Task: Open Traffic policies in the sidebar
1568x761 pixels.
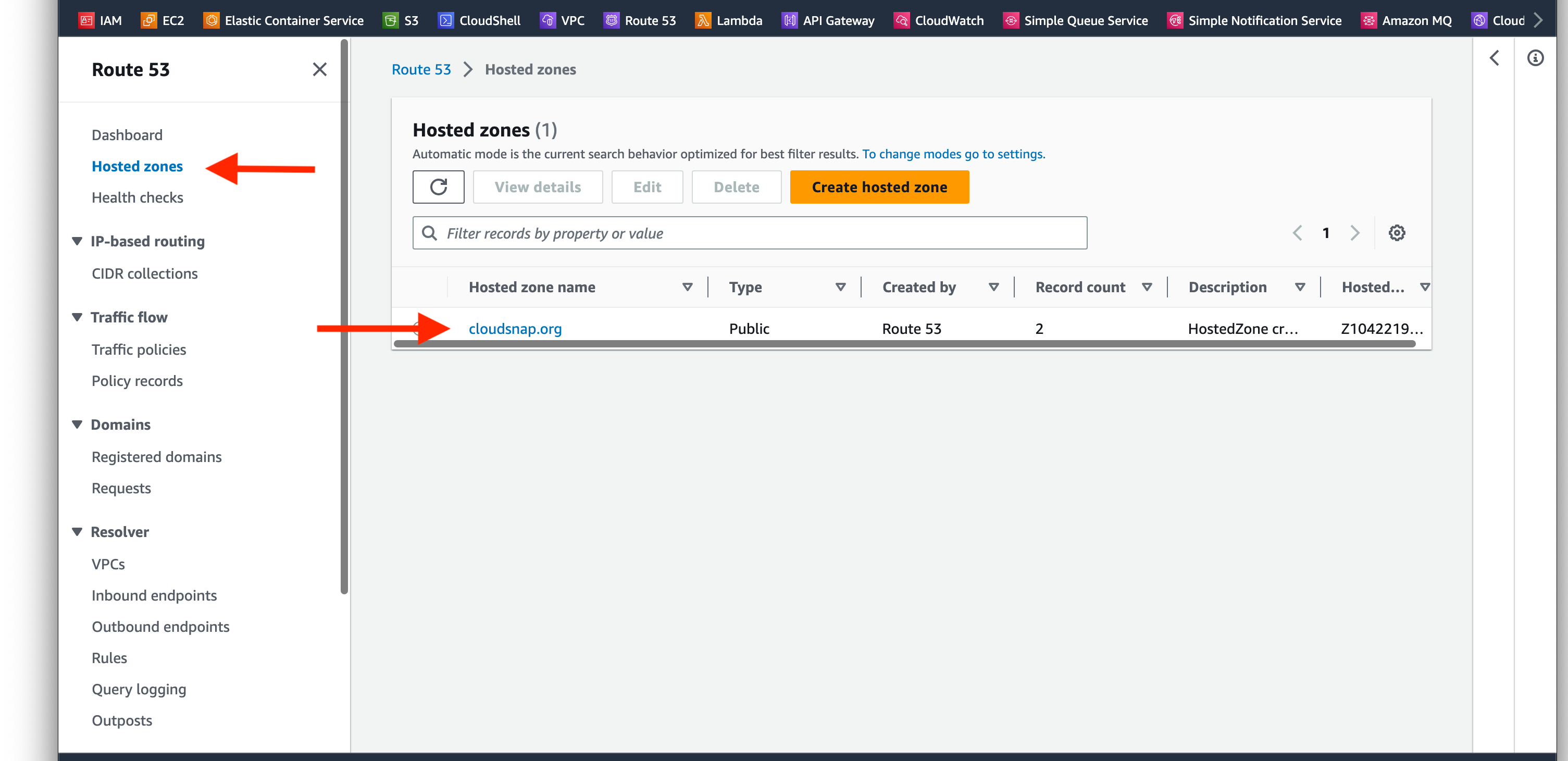Action: pos(139,350)
